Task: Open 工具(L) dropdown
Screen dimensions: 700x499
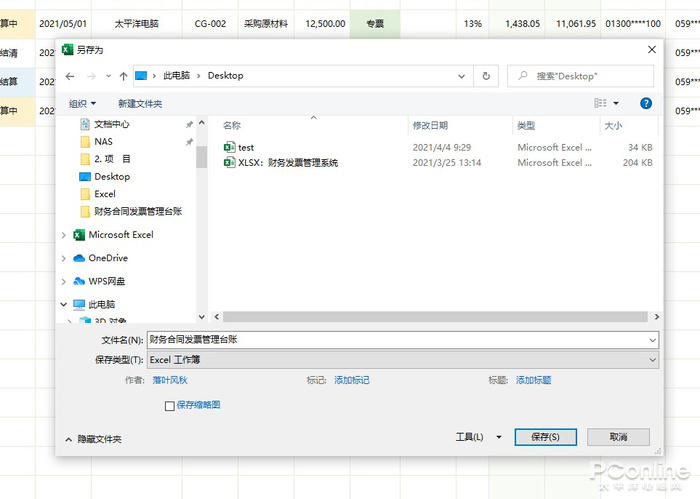Action: [x=478, y=437]
